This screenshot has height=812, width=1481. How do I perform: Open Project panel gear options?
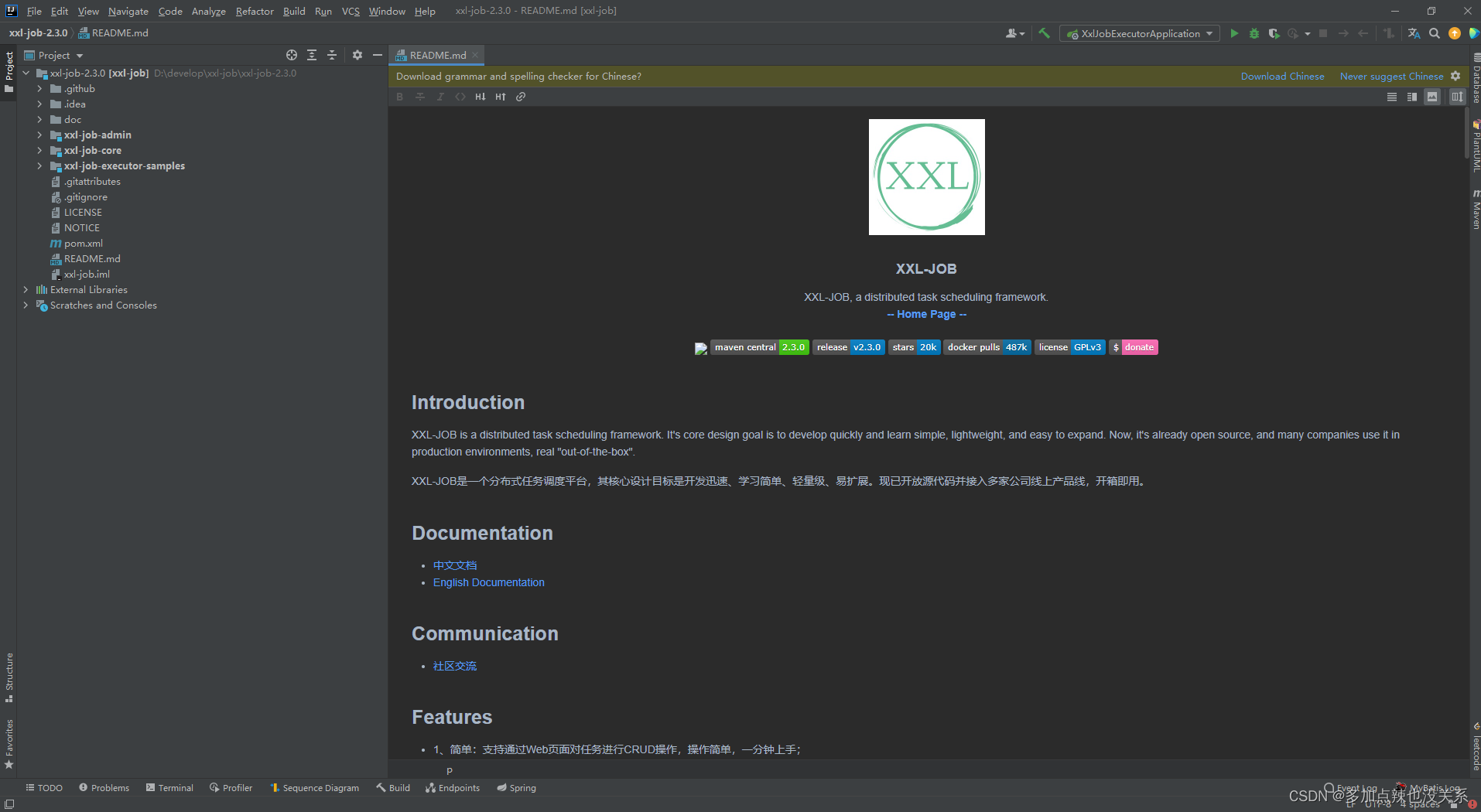357,55
